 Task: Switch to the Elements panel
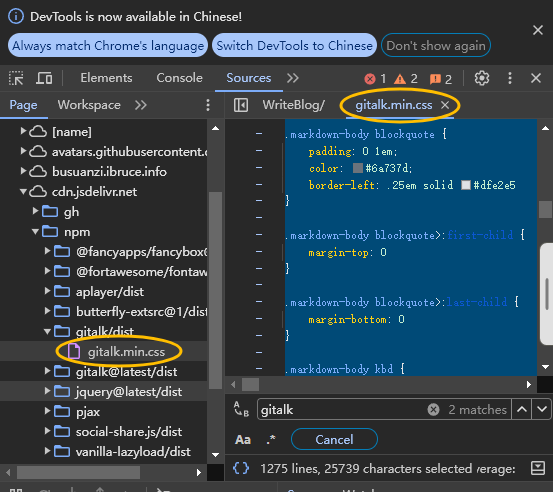(106, 78)
